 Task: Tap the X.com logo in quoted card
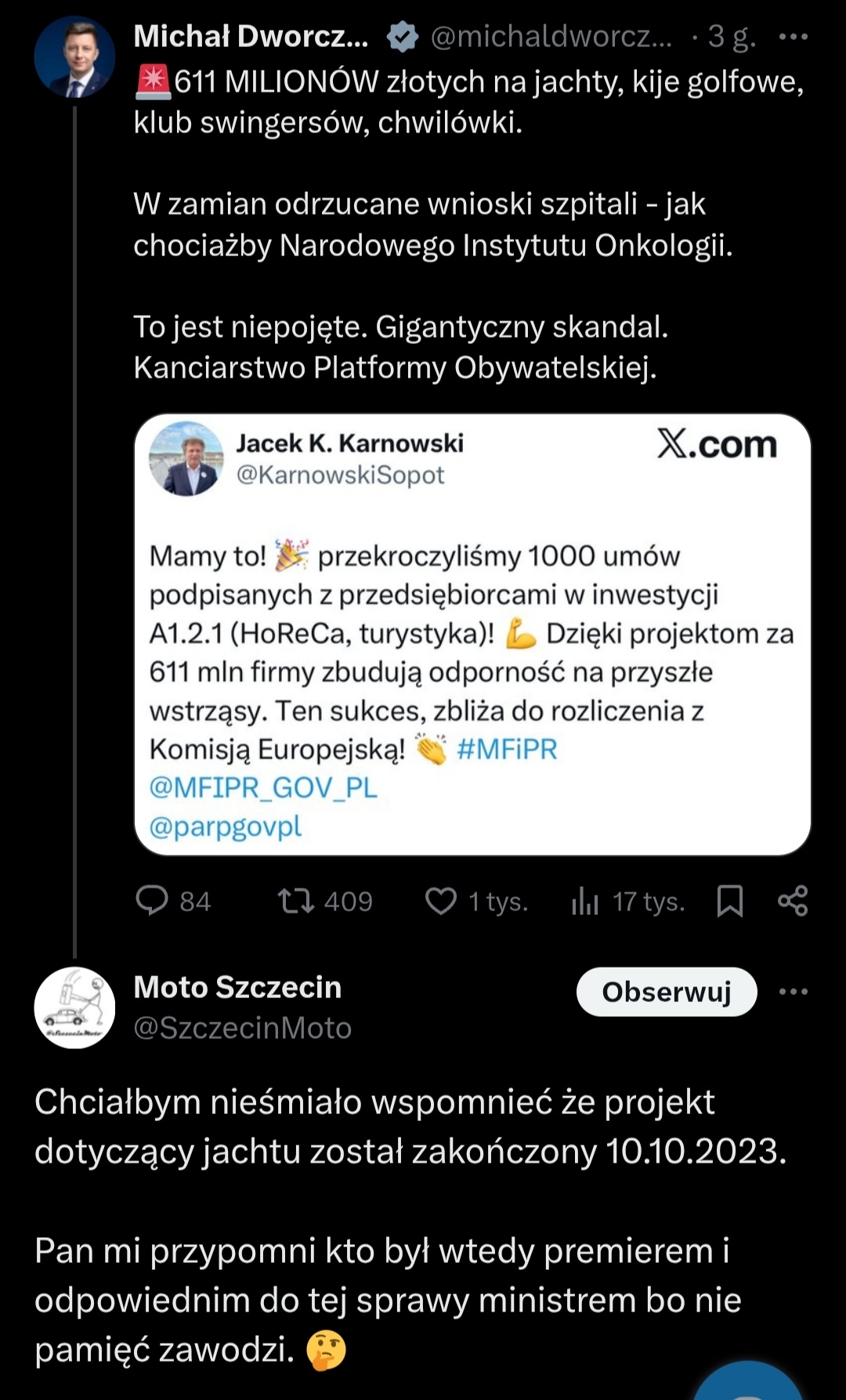pyautogui.click(x=717, y=444)
